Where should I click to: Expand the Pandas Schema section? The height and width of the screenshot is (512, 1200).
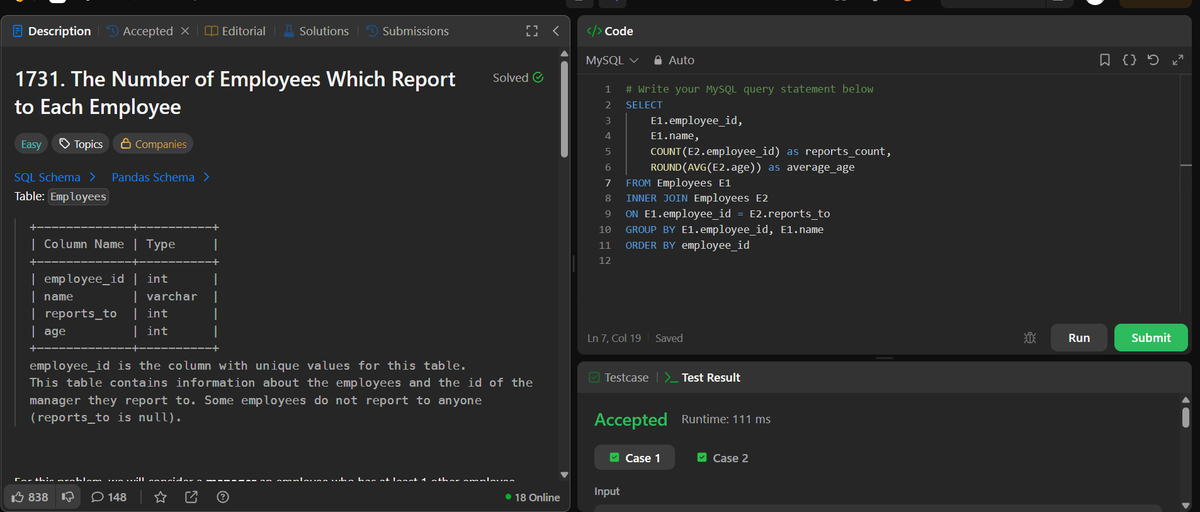161,177
